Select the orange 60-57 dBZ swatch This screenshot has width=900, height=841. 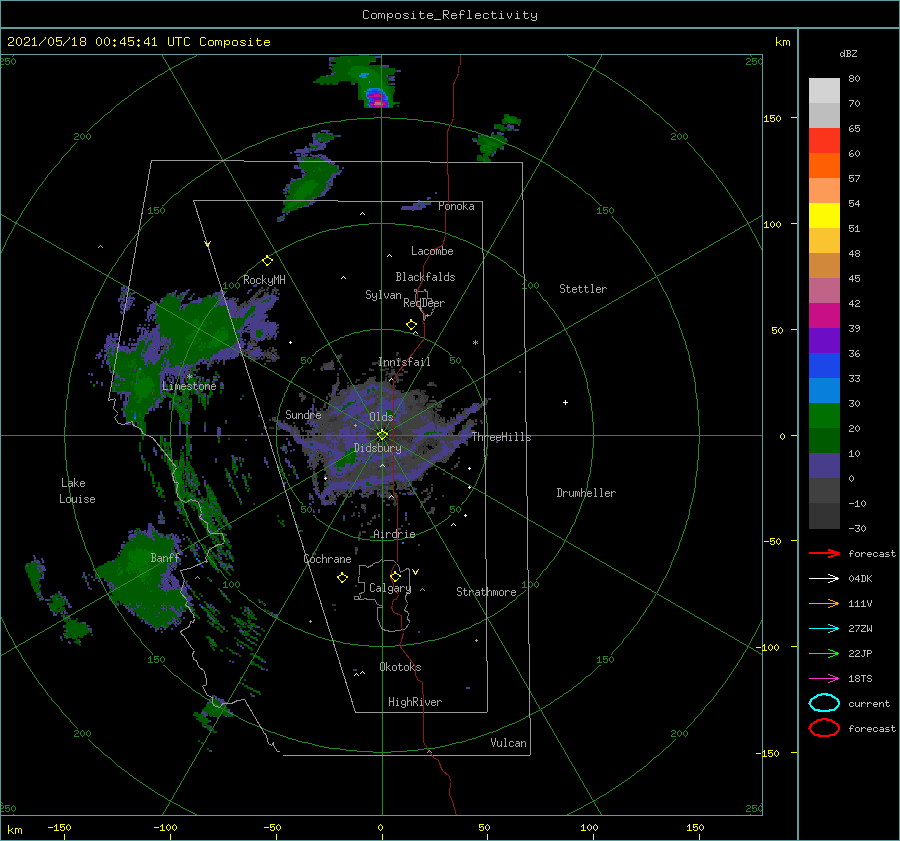[x=824, y=166]
